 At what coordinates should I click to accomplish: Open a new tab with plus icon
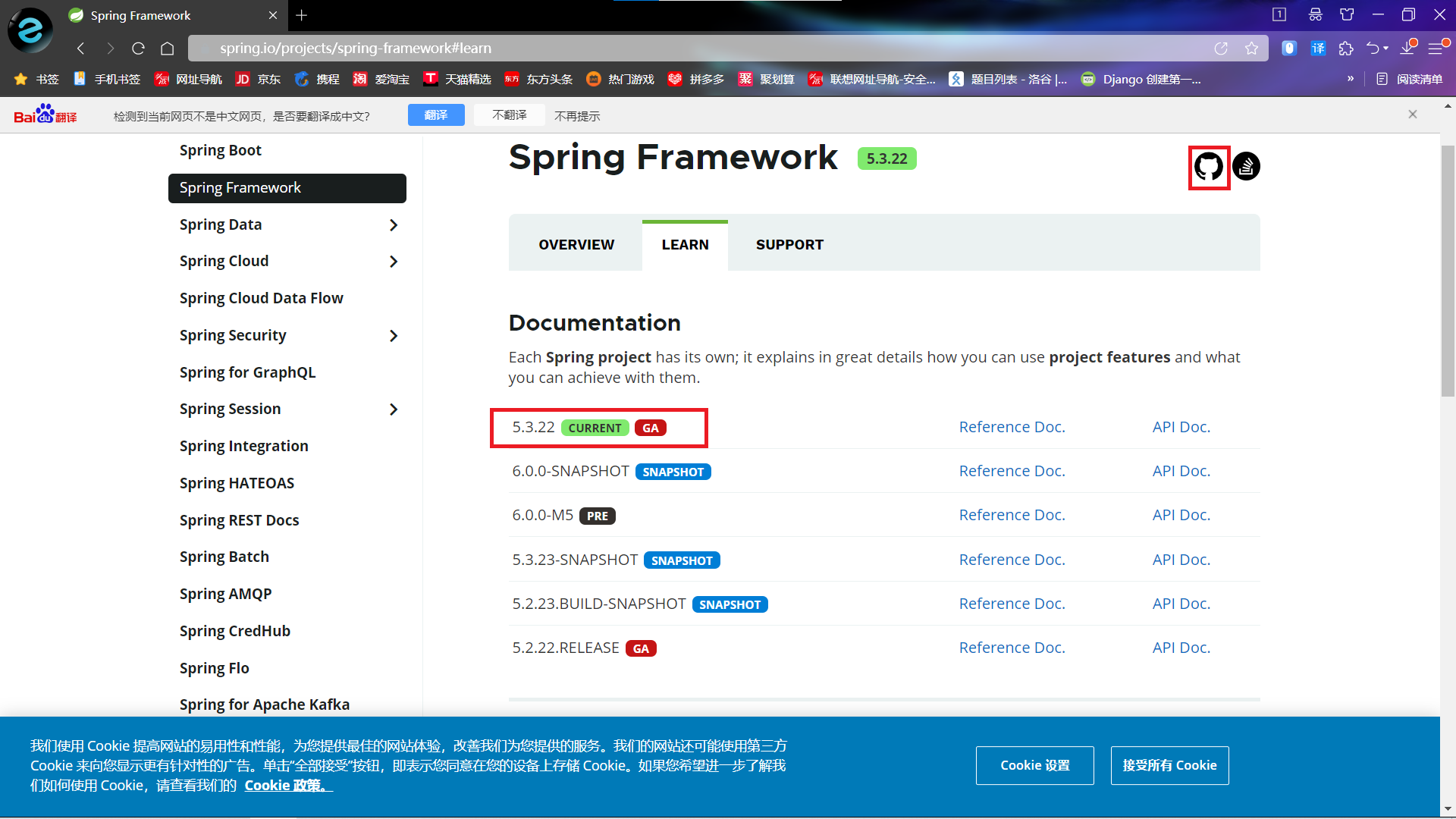coord(302,15)
